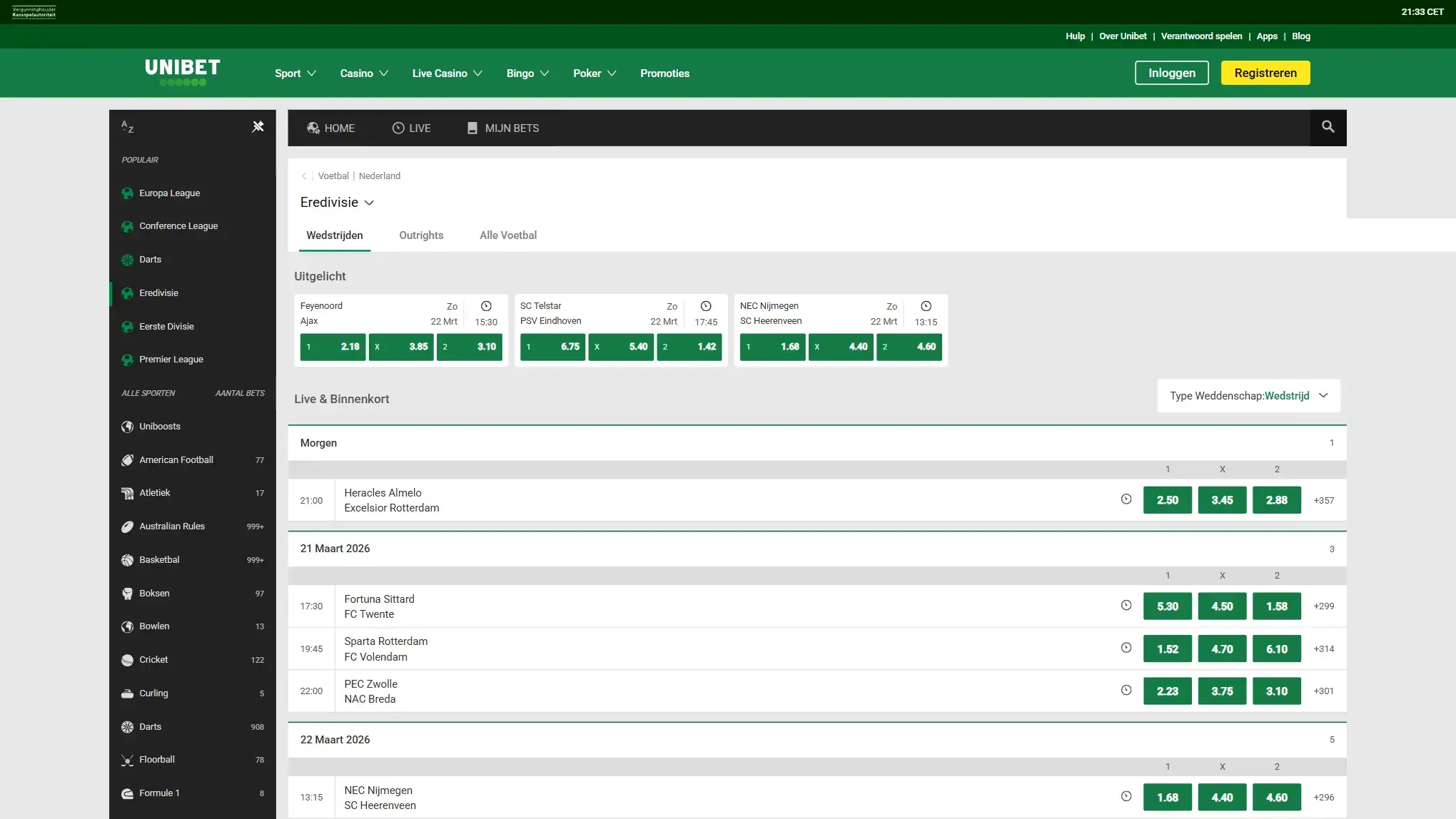Screen dimensions: 1456x819
Task: Click the Uniboosts icon
Action: pos(127,427)
